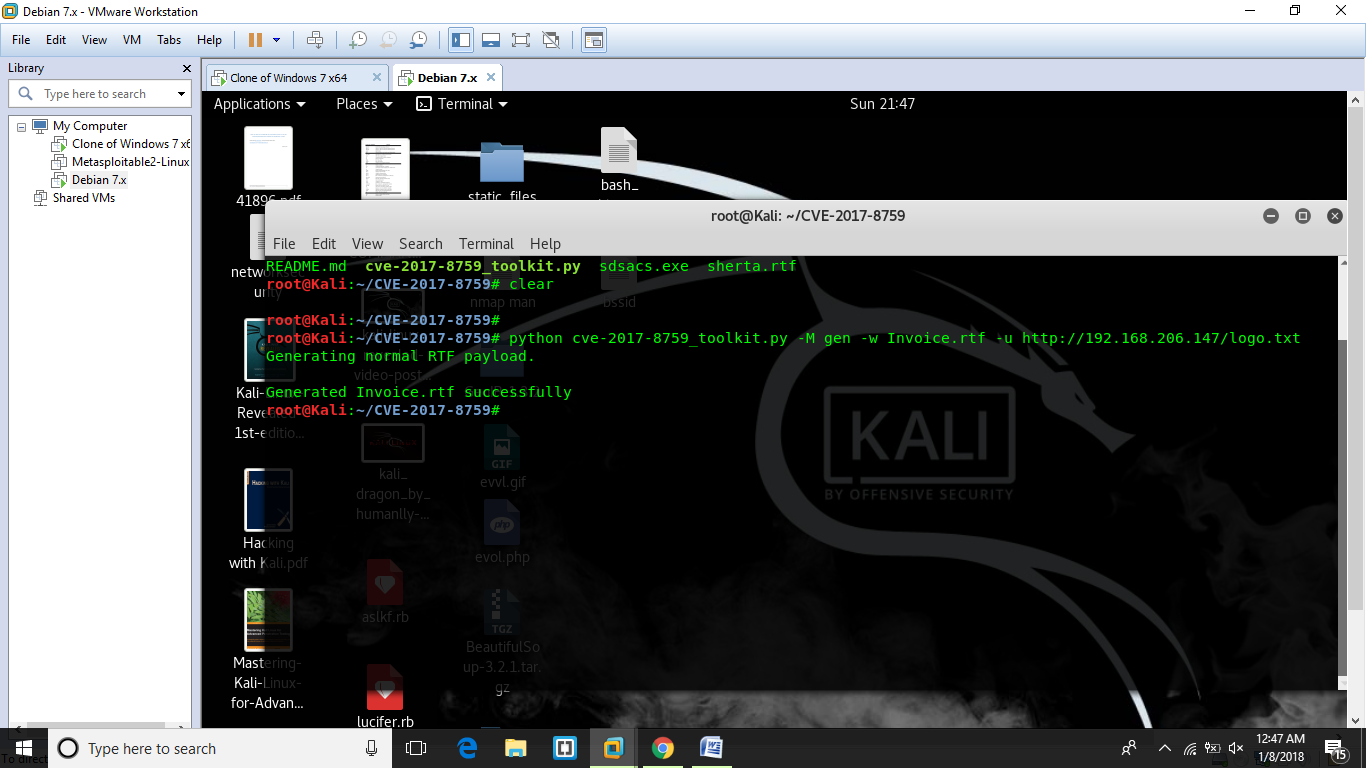Click the muted volume icon
Image resolution: width=1366 pixels, height=768 pixels.
[x=1236, y=748]
